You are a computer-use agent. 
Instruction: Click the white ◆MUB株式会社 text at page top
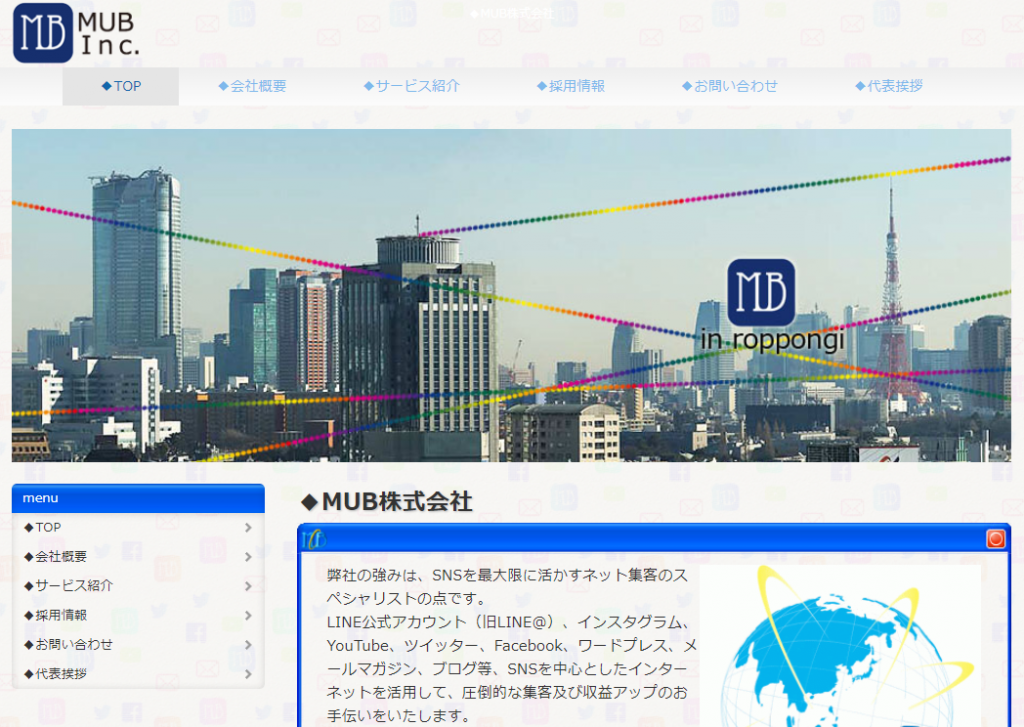point(512,13)
